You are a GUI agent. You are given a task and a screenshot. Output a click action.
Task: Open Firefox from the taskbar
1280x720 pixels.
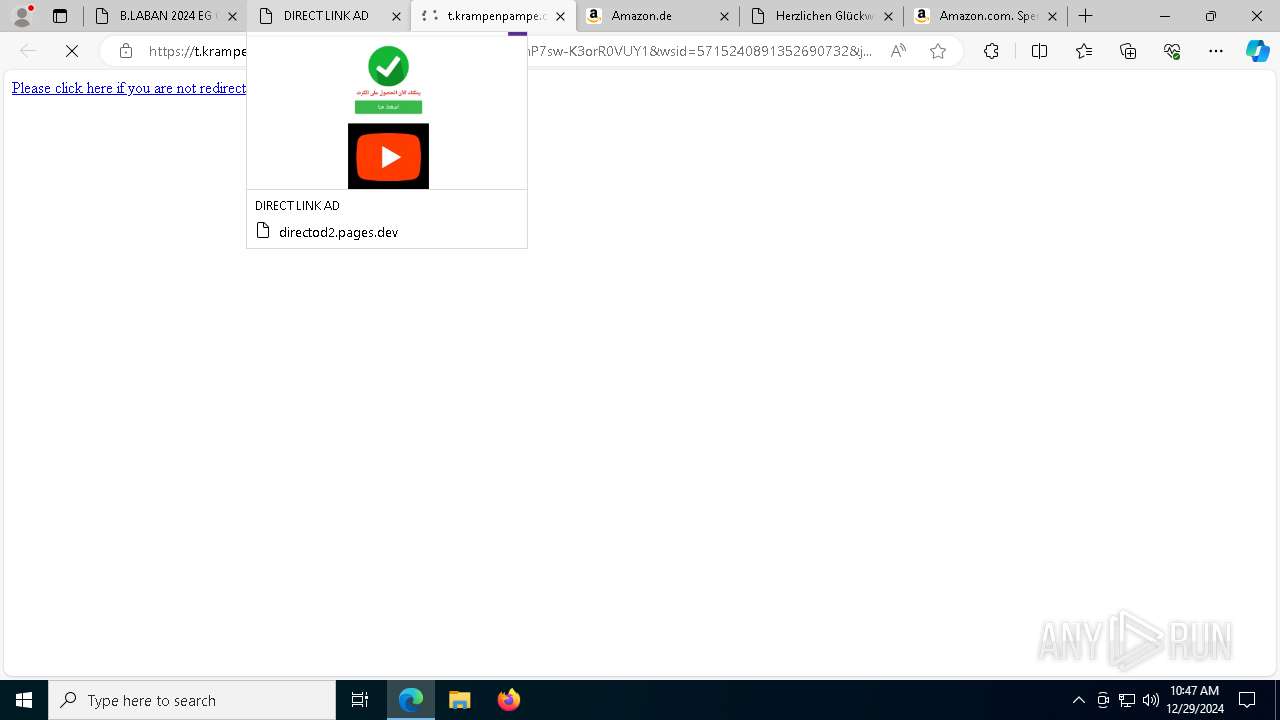(509, 700)
